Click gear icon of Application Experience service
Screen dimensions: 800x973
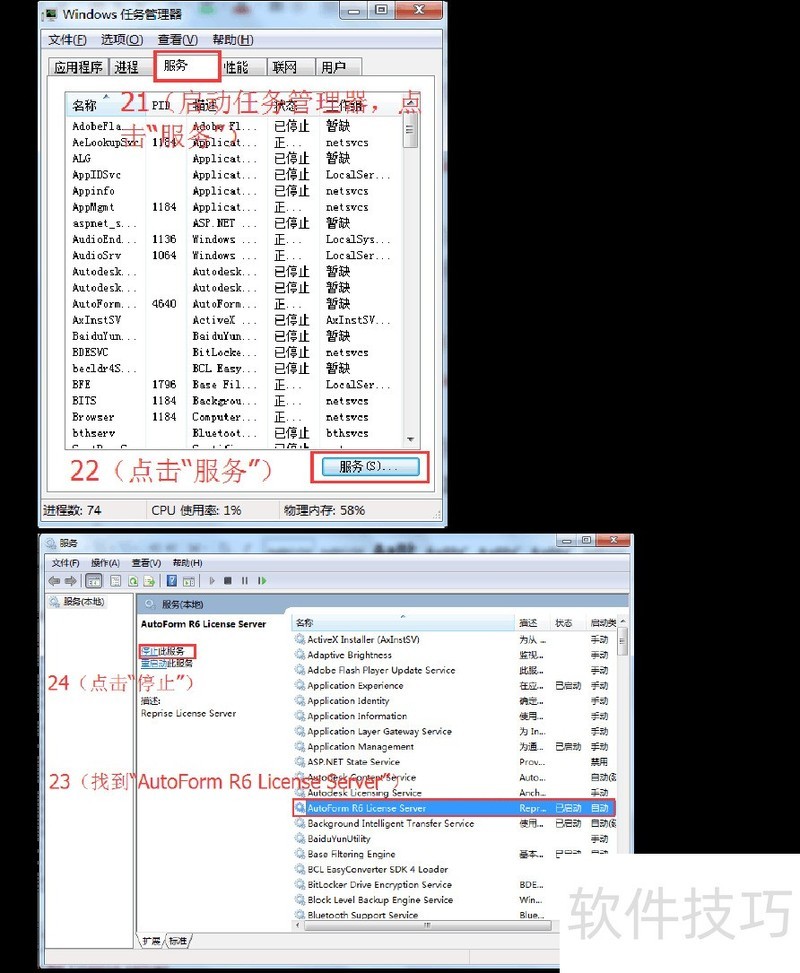click(300, 685)
